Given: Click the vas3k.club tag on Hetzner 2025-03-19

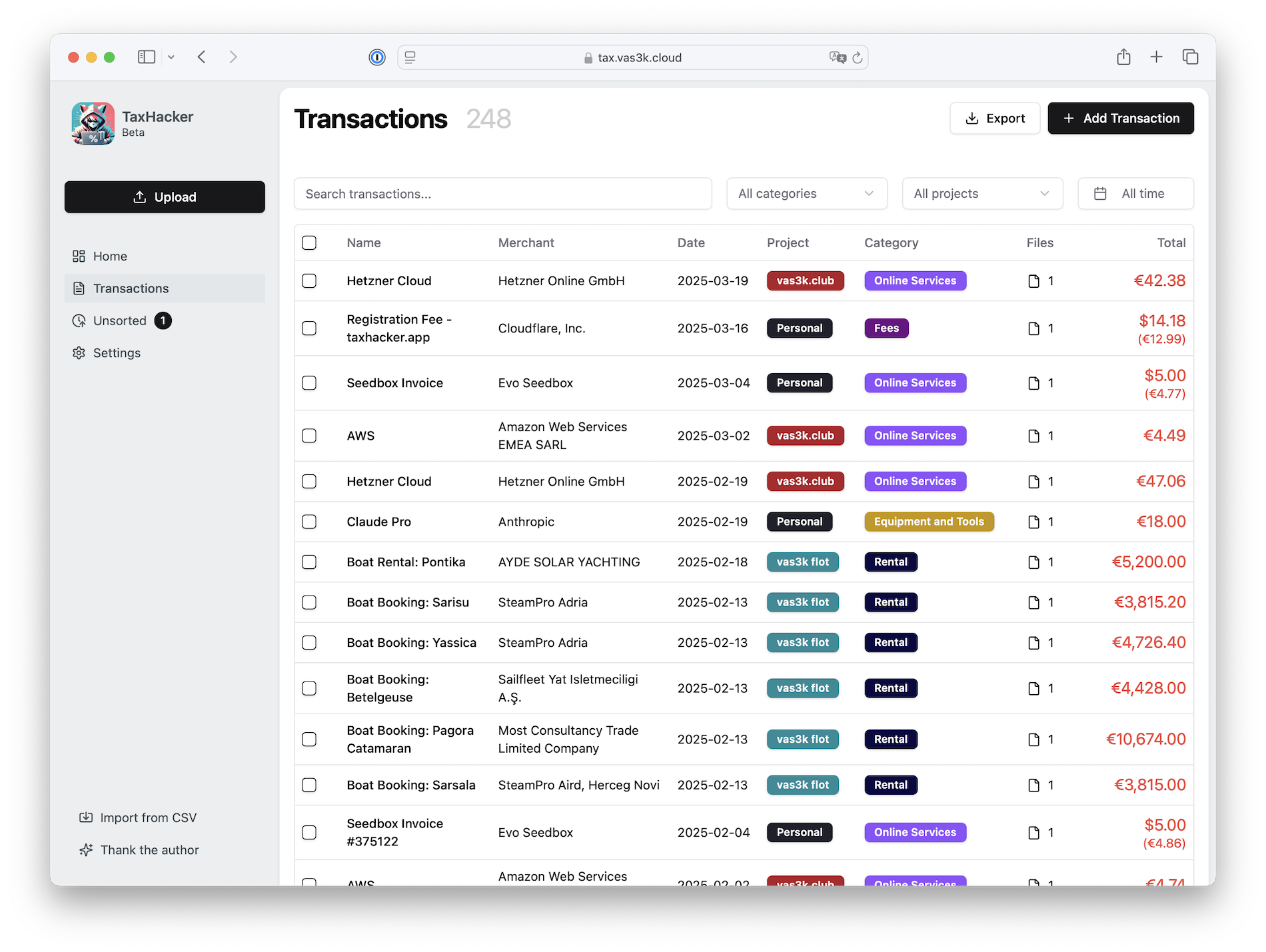Looking at the screenshot, I should point(805,281).
